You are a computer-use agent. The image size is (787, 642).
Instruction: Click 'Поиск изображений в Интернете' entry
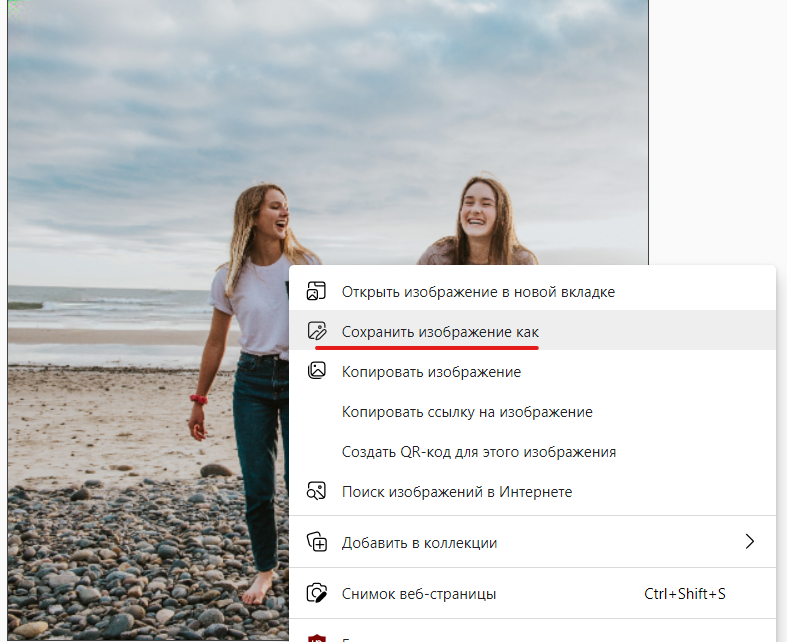point(533,491)
